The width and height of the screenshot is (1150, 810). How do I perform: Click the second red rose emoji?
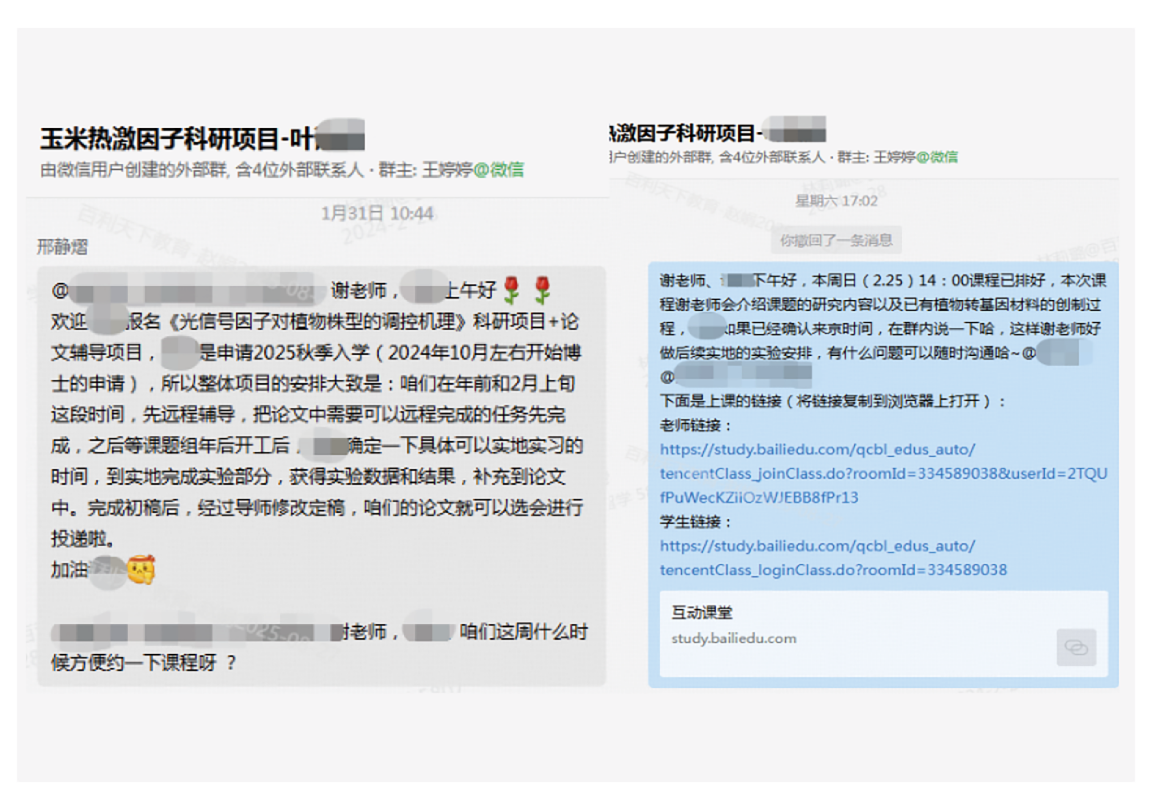pos(542,291)
